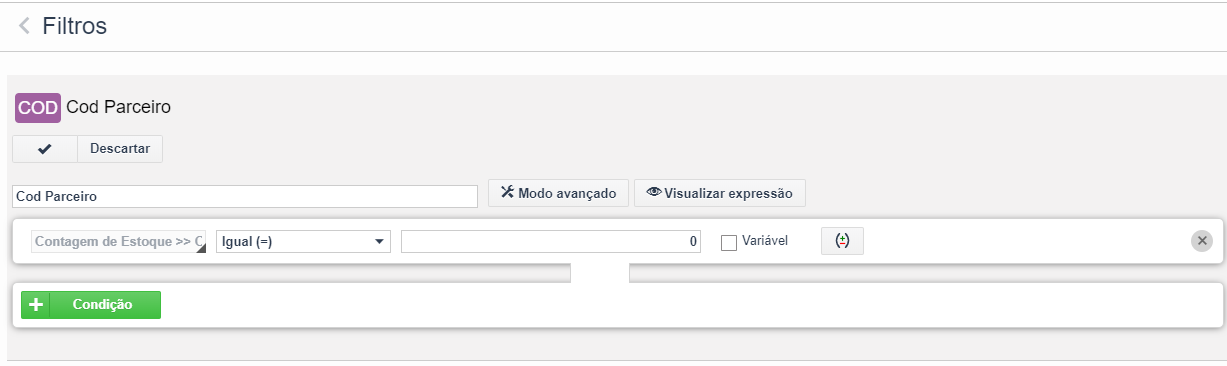Image resolution: width=1227 pixels, height=366 pixels.
Task: Click Visualizar expressão
Action: [720, 193]
